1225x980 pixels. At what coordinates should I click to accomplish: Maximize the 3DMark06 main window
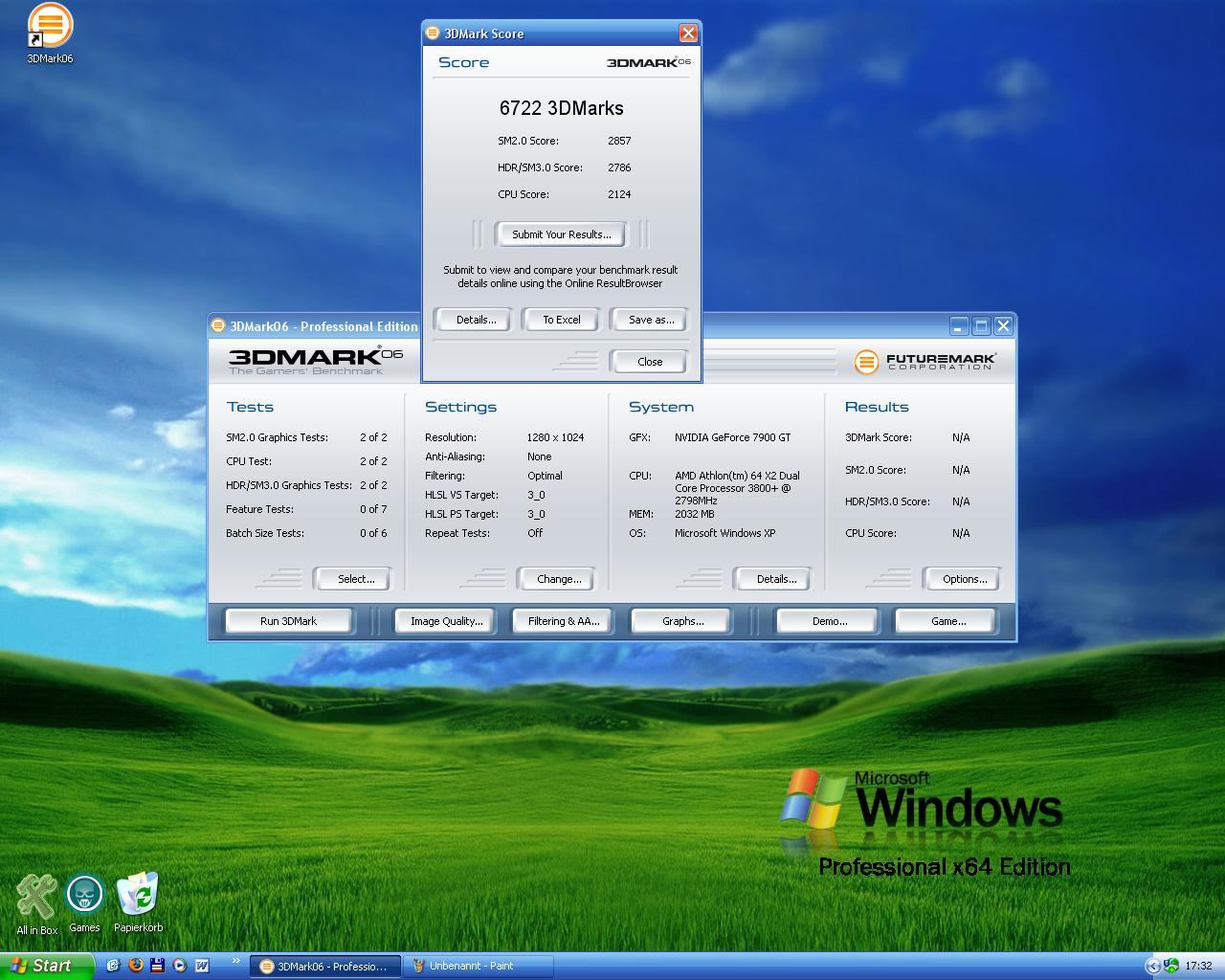(x=981, y=326)
